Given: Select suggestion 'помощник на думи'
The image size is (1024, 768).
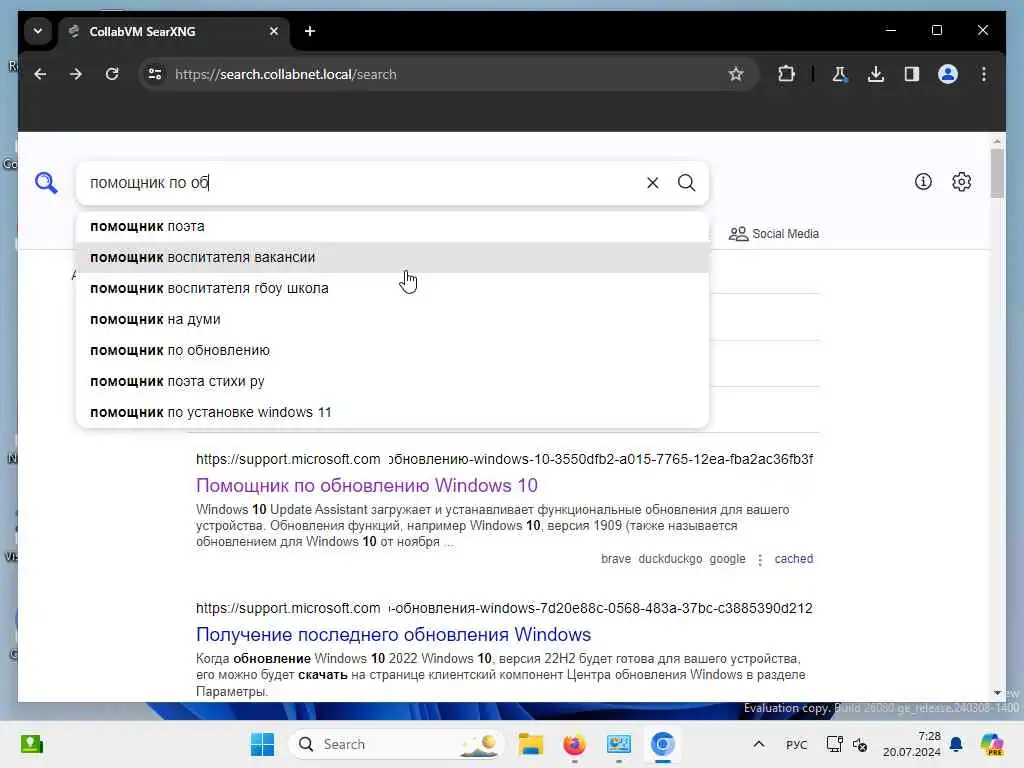Looking at the screenshot, I should tap(392, 319).
